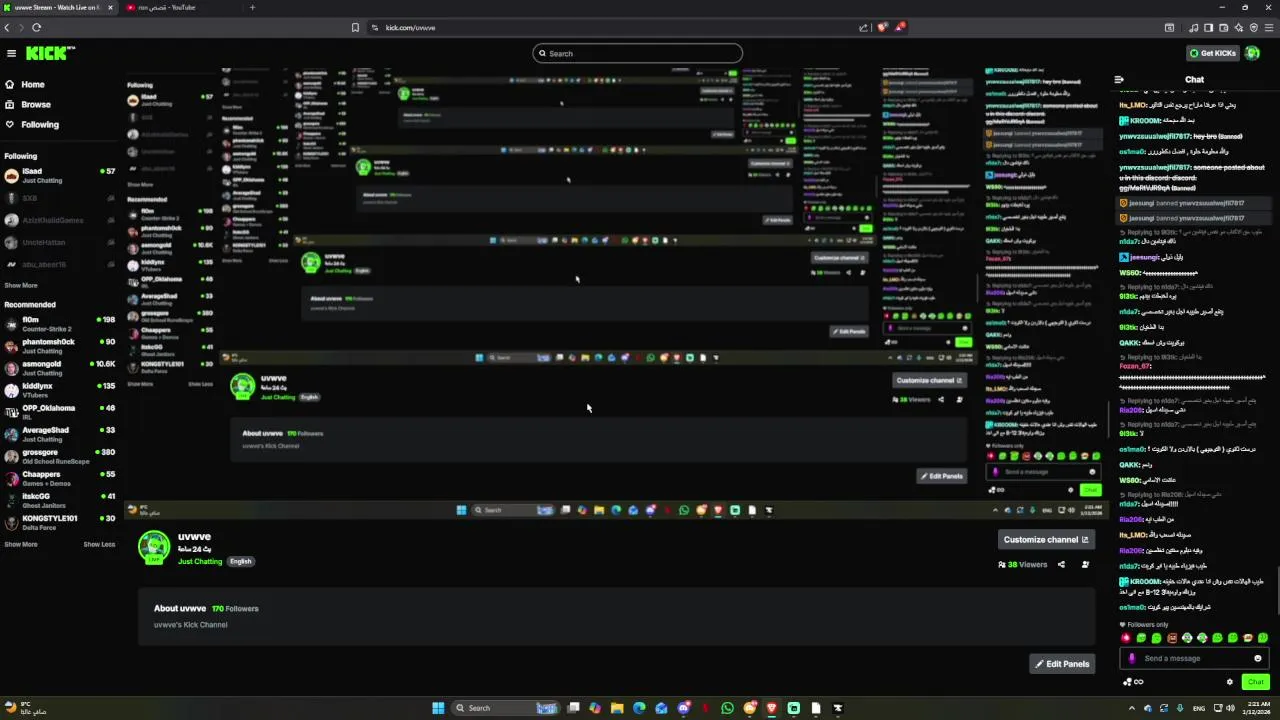Open AzizKhalidGames followed channel
The image size is (1280, 720).
(x=60, y=220)
